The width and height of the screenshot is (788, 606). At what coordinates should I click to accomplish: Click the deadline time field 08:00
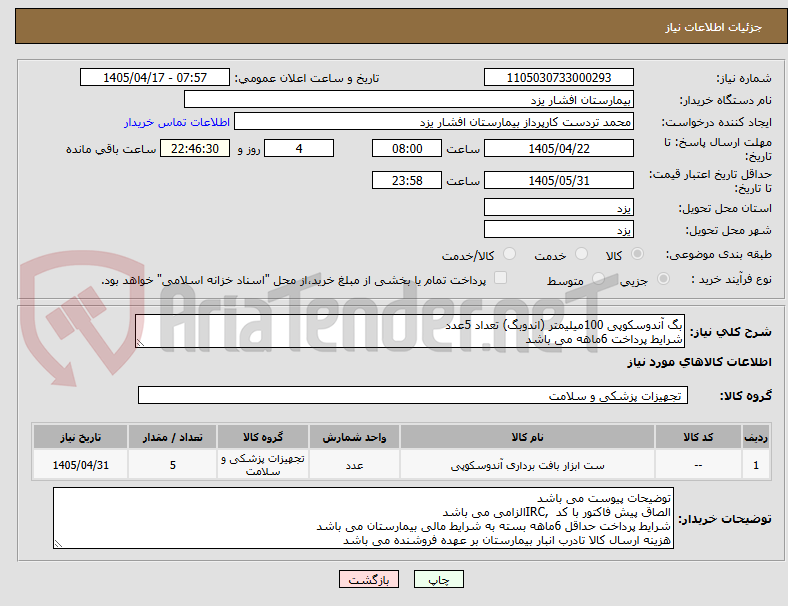[x=407, y=148]
